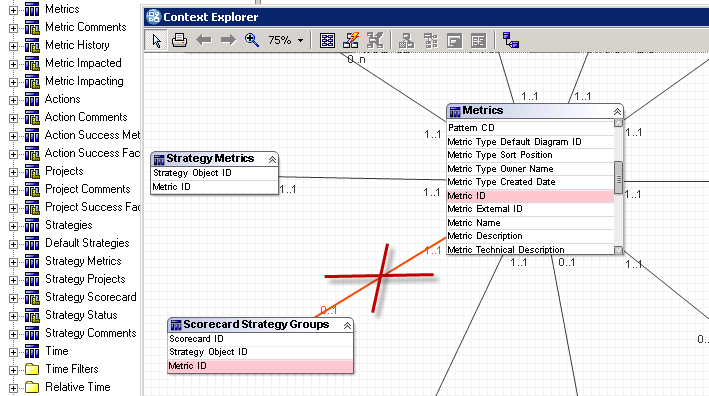Screen dimensions: 709x396
Task: Select Strategies in the tree
Action: (69, 225)
